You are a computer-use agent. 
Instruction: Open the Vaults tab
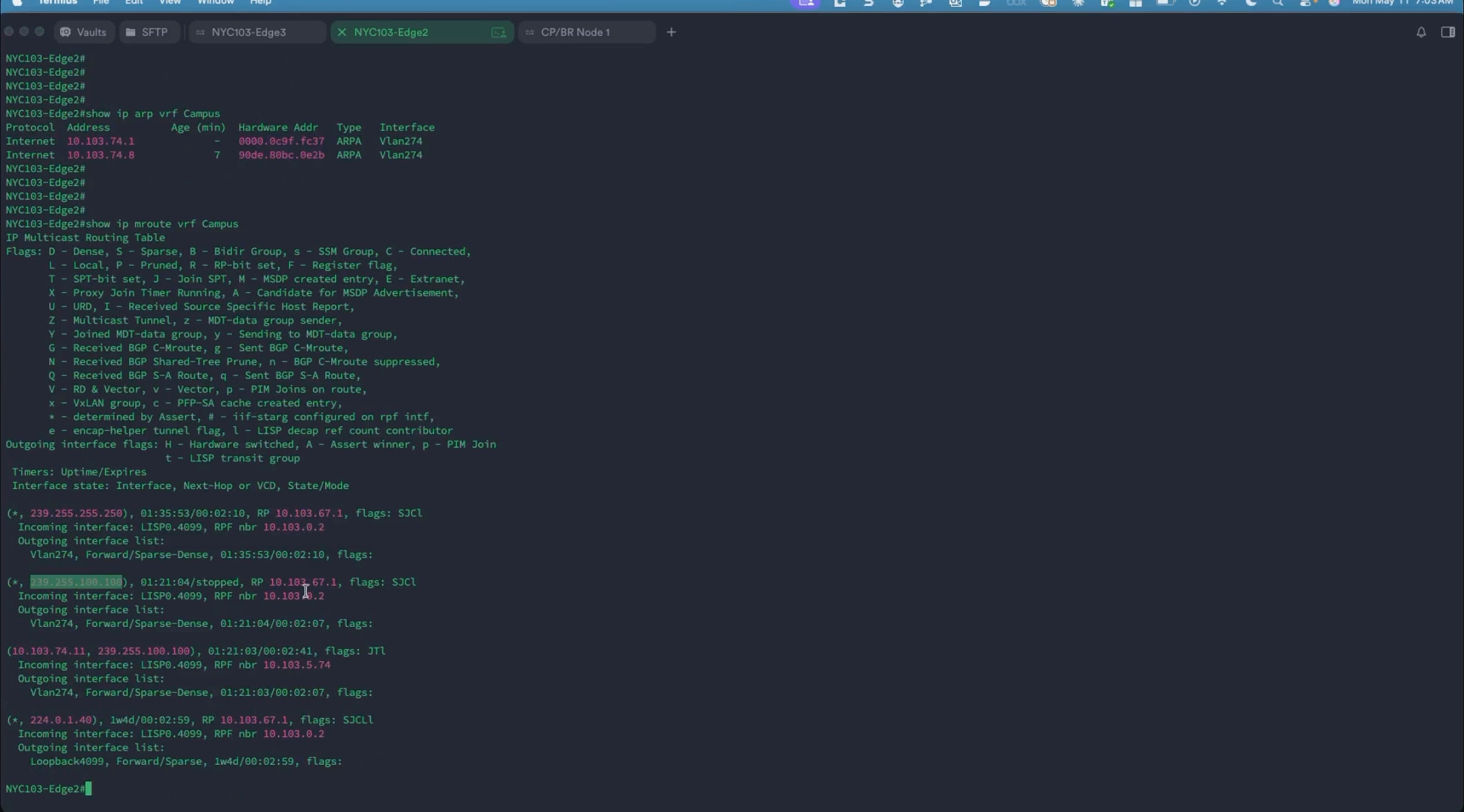pyautogui.click(x=84, y=32)
